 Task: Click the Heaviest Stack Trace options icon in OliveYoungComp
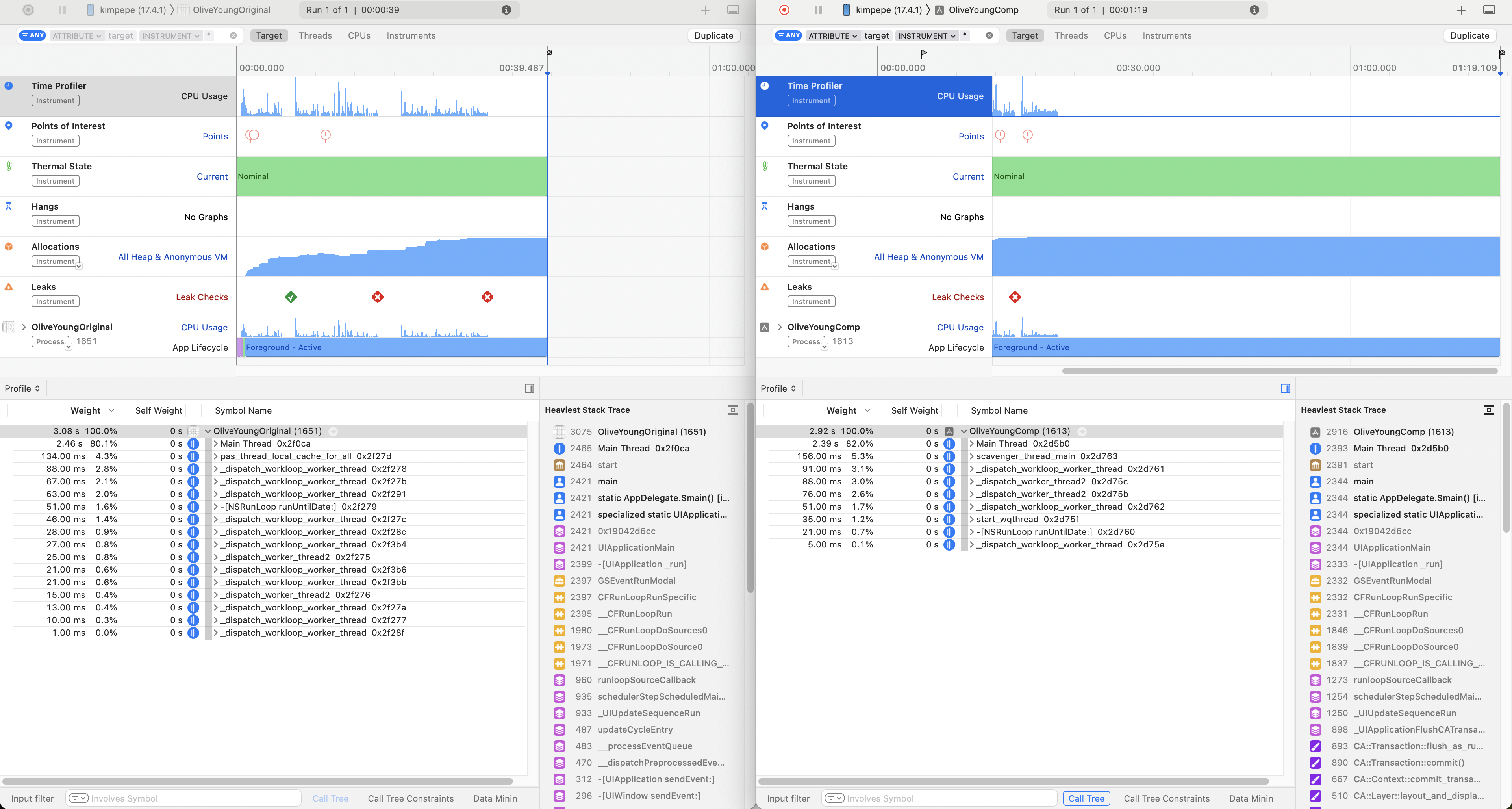coord(1488,410)
